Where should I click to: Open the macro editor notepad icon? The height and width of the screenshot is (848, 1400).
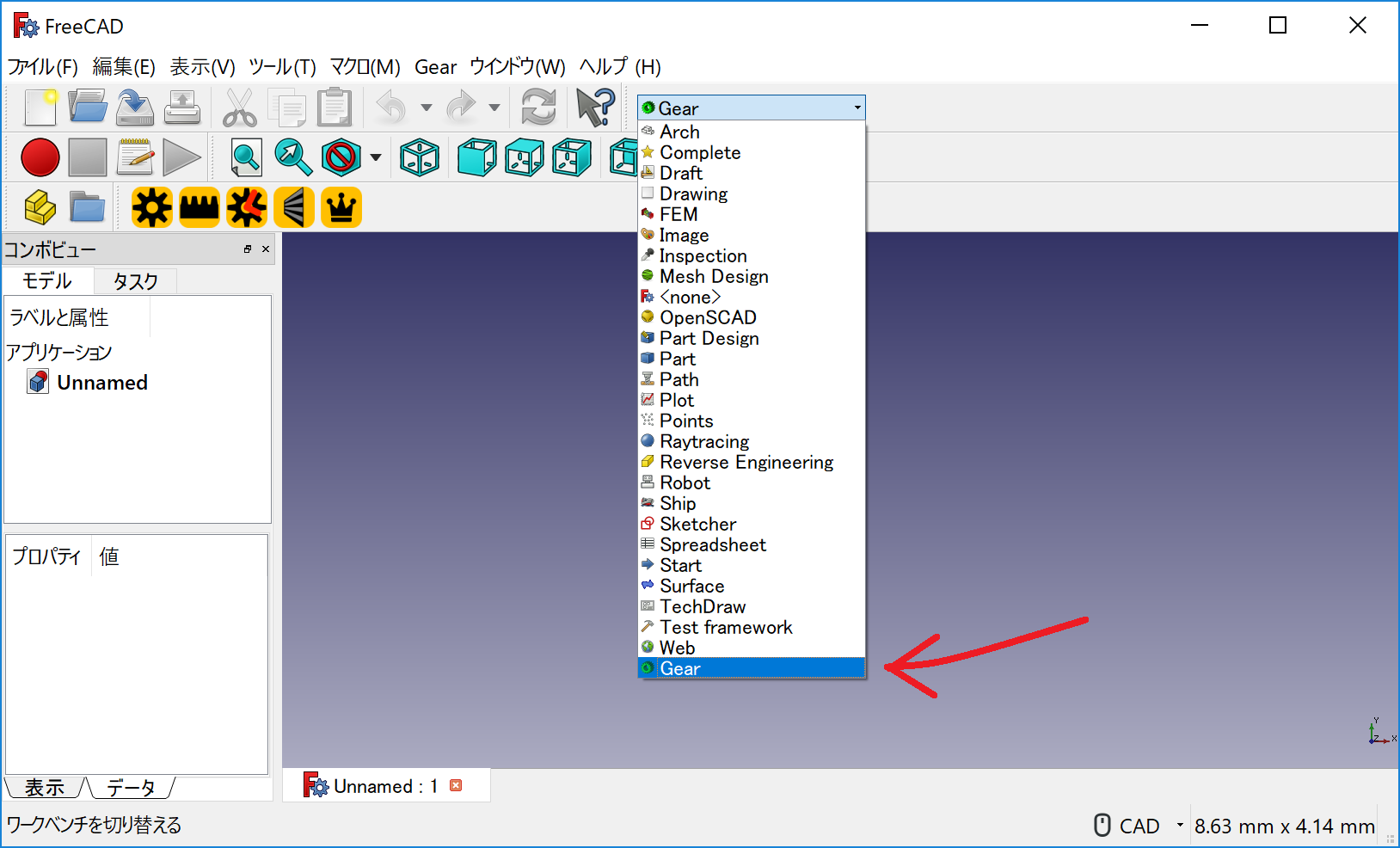coord(135,157)
